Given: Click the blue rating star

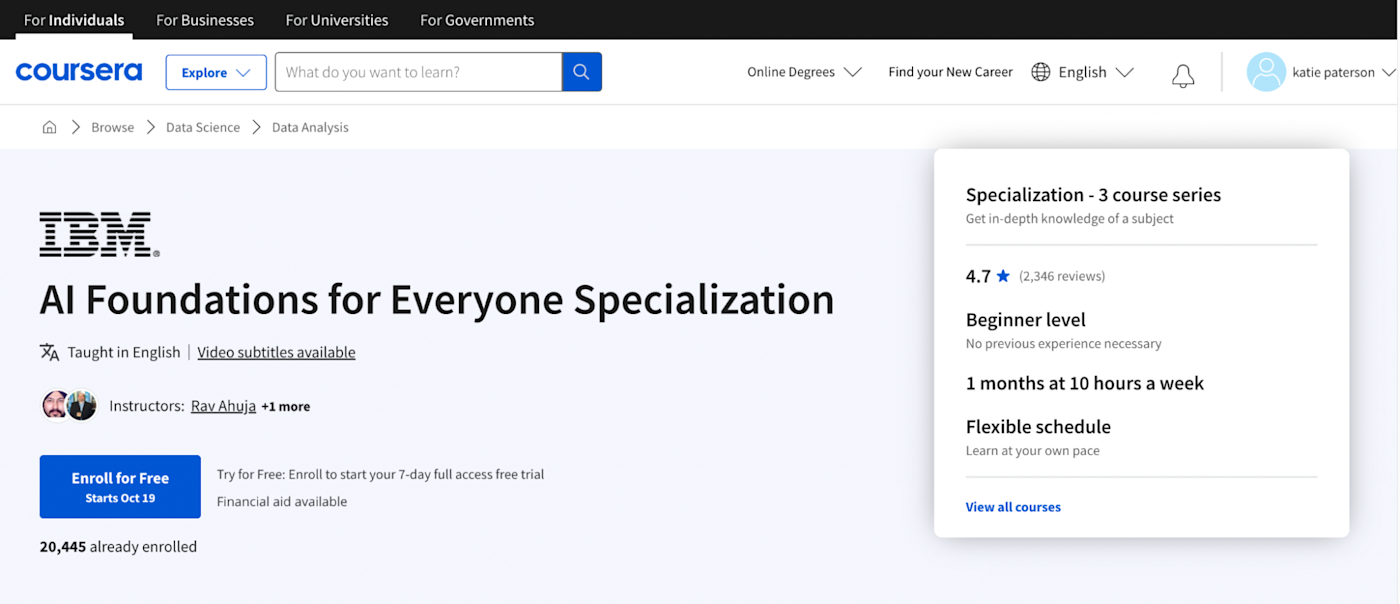Looking at the screenshot, I should [x=1003, y=276].
